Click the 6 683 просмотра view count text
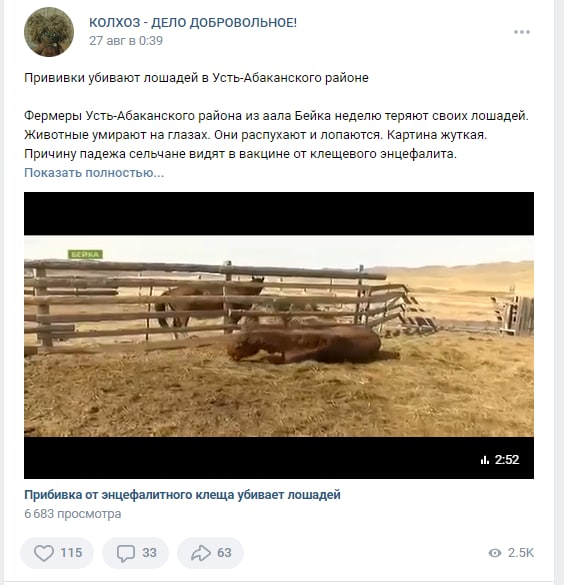 click(73, 514)
